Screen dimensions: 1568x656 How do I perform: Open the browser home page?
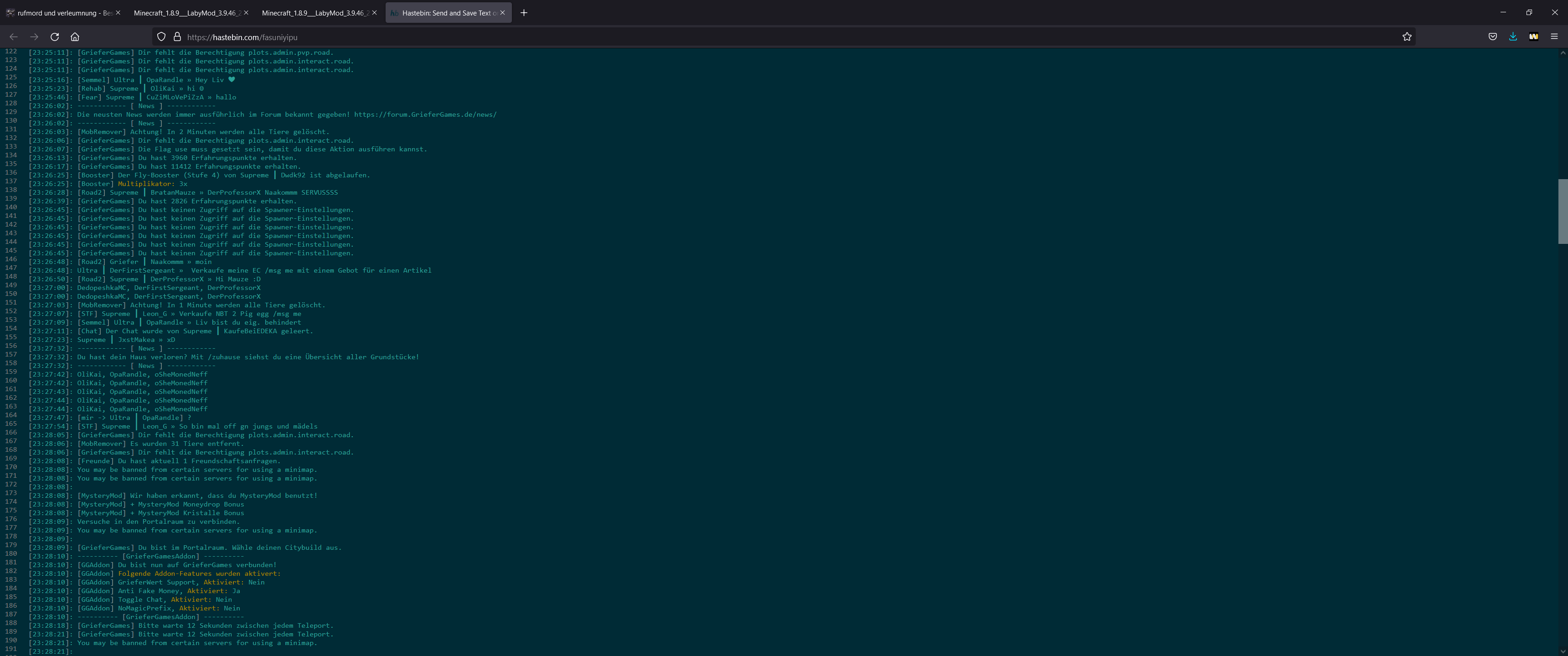pyautogui.click(x=75, y=36)
